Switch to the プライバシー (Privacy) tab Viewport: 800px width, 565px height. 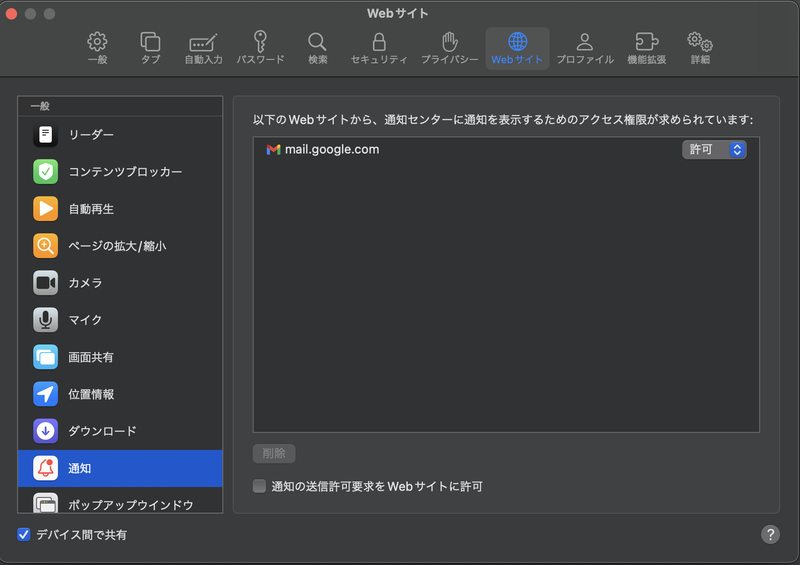[x=449, y=48]
